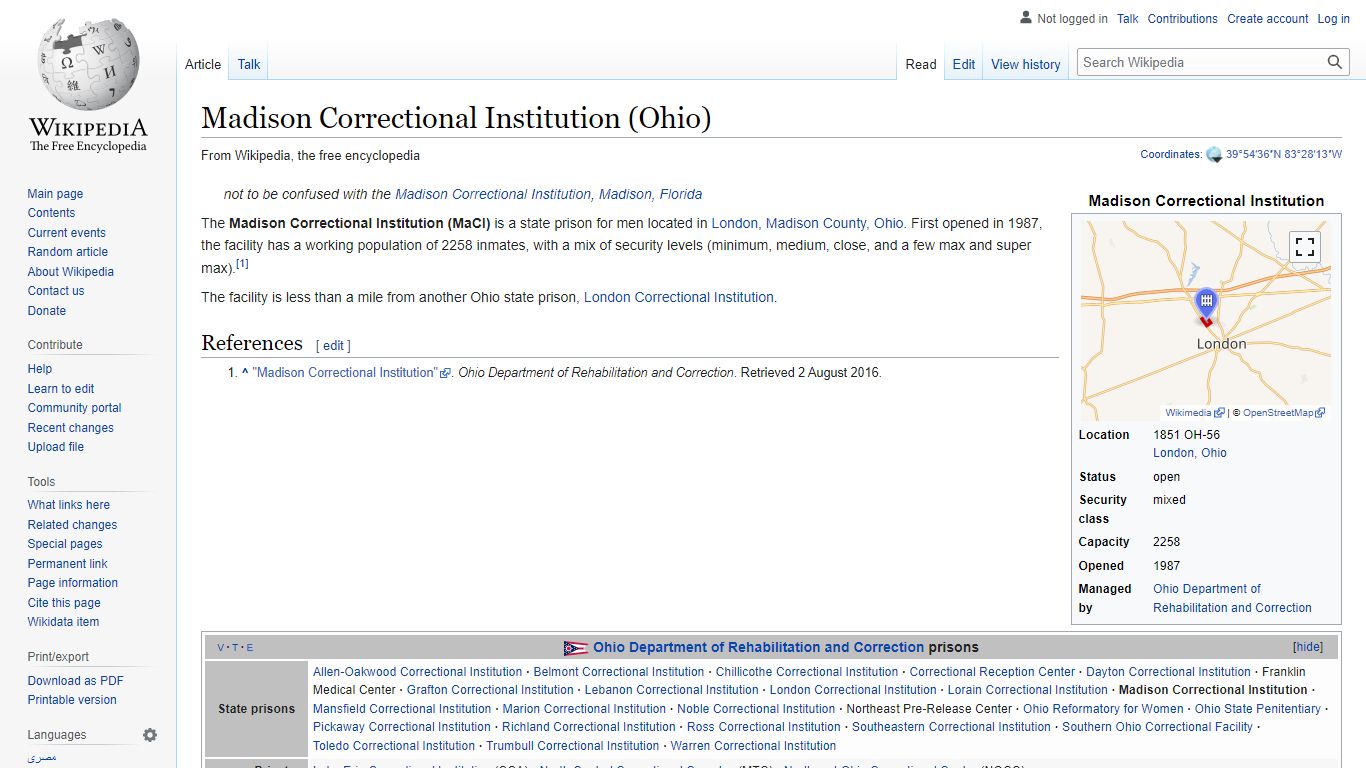1366x768 pixels.
Task: Select the Article tab
Action: point(203,64)
